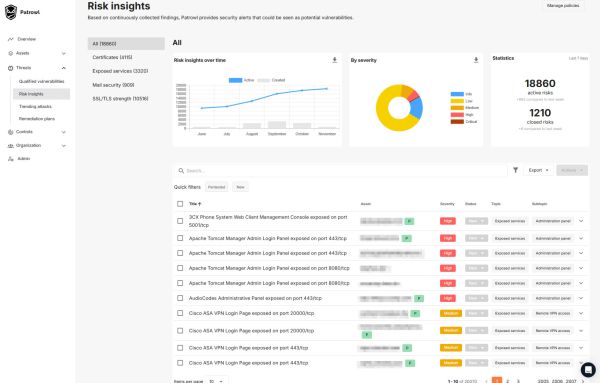Screen dimensions: 600x383
Task: Check the 3CX Phone System row checkbox
Action: (x=180, y=221)
